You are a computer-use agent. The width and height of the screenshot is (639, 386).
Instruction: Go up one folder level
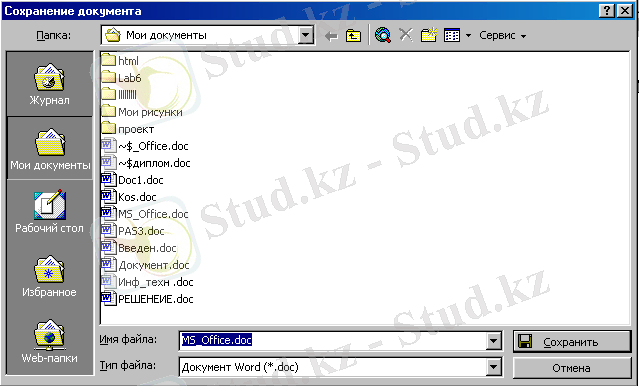(x=353, y=36)
